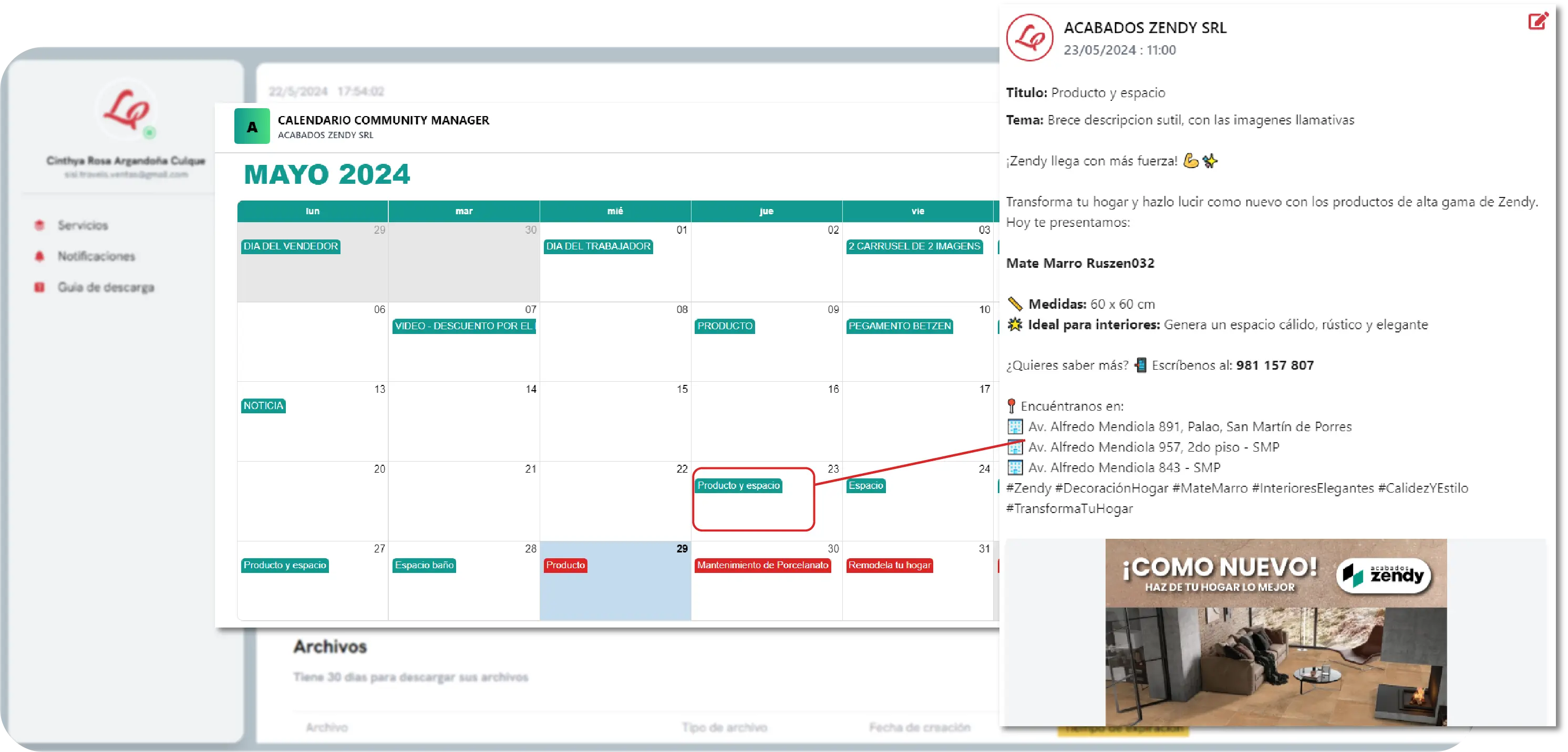Open Producto y espacio event on May 27

(x=285, y=565)
